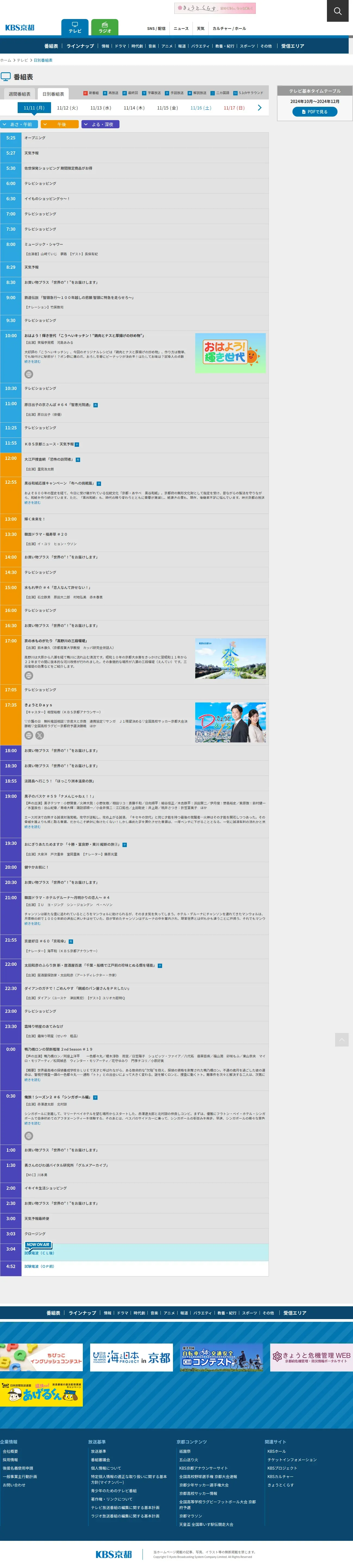353x1568 pixels.
Task: Open カルチャー / ホール header link
Action: (x=229, y=29)
